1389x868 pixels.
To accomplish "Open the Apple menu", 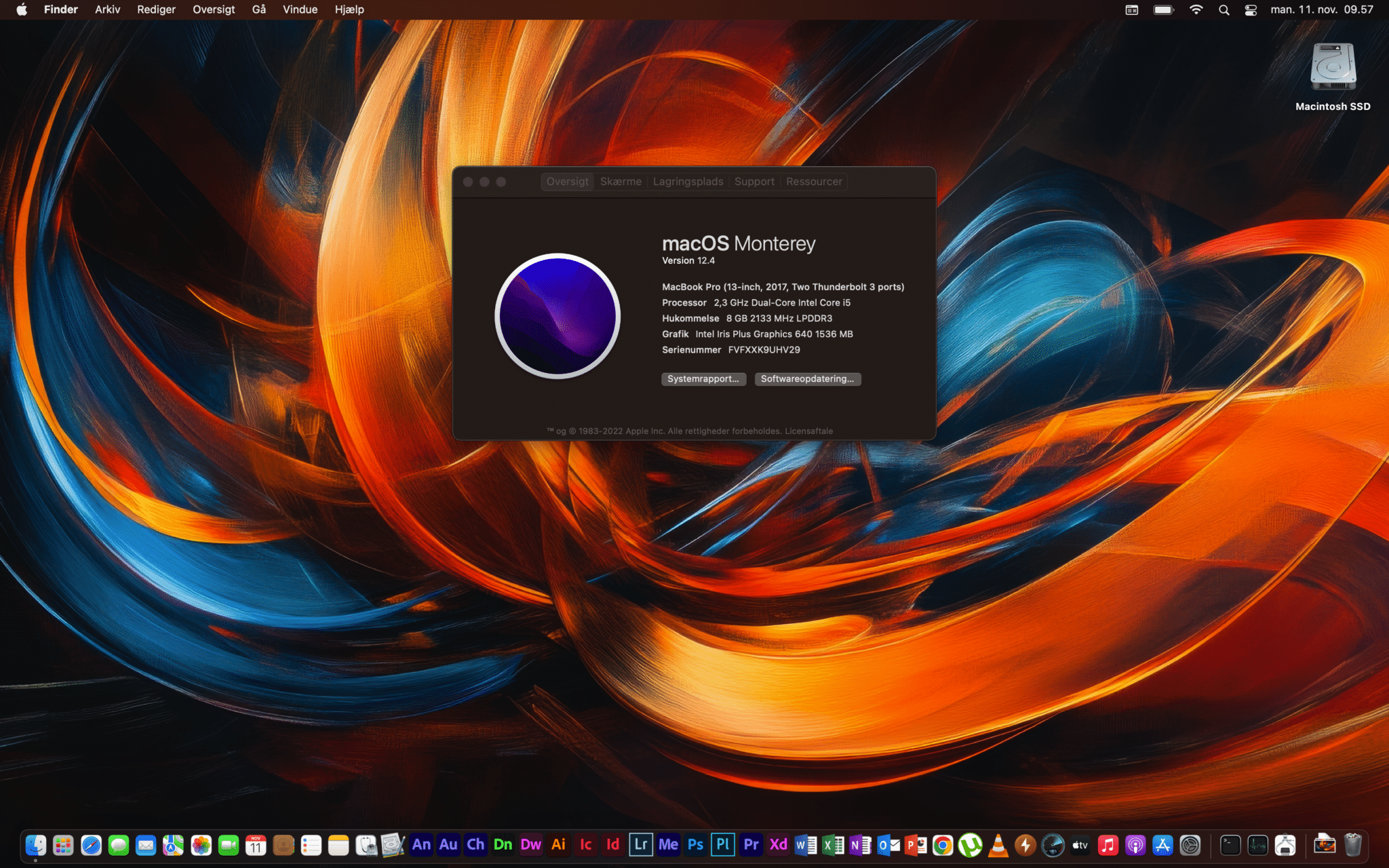I will [22, 9].
